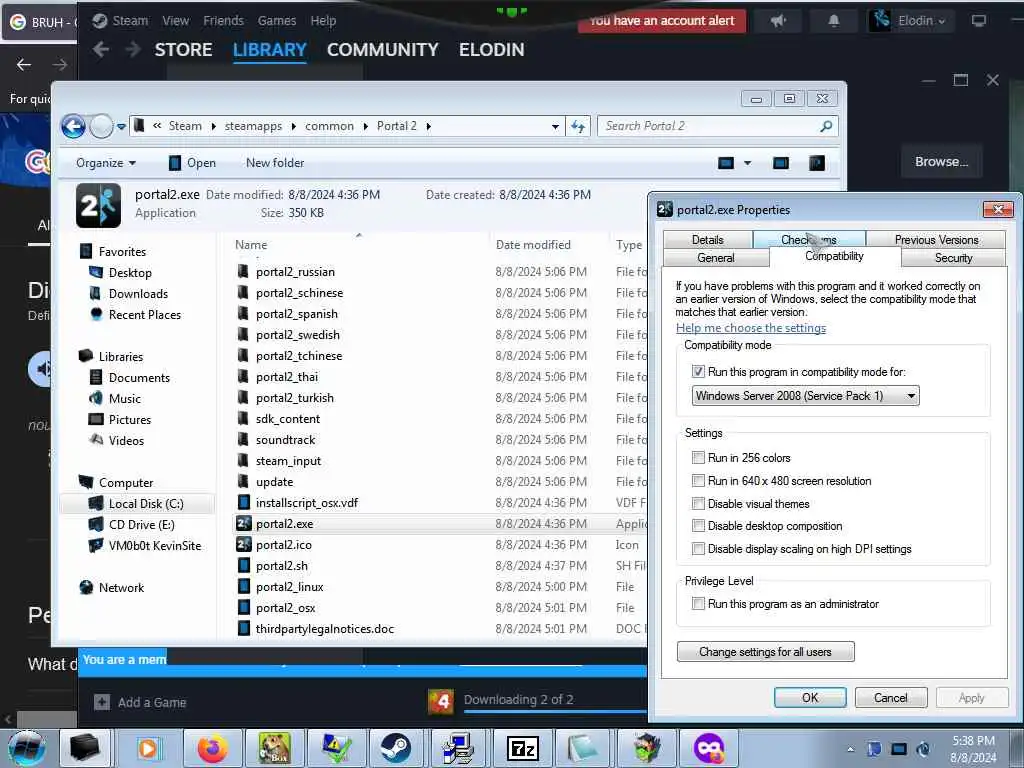
Task: Enable Run in 256 colors
Action: 698,457
